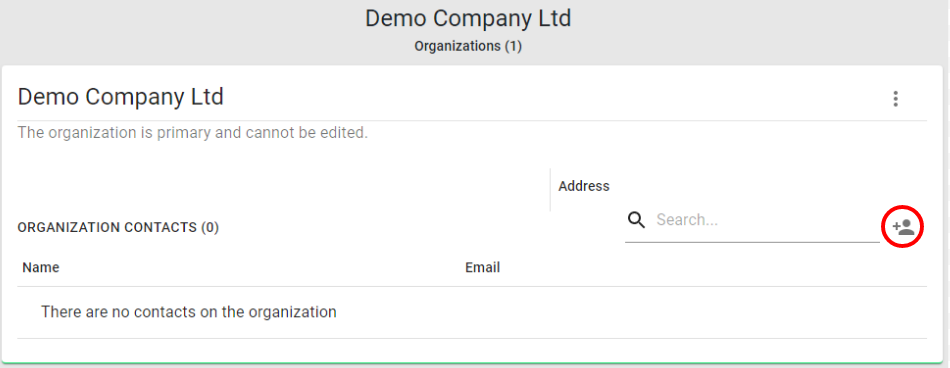
Task: Click the Address label
Action: [x=584, y=186]
